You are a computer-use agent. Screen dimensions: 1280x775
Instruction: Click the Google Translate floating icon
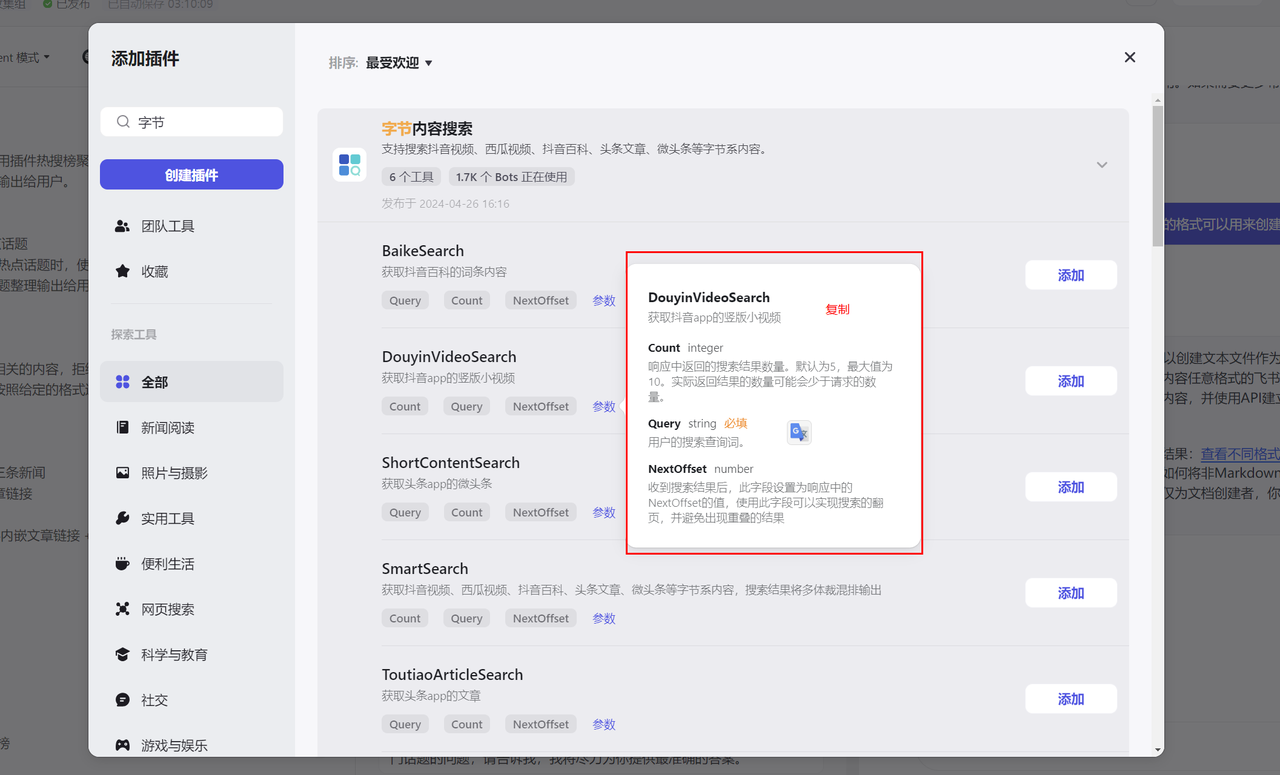coord(799,432)
